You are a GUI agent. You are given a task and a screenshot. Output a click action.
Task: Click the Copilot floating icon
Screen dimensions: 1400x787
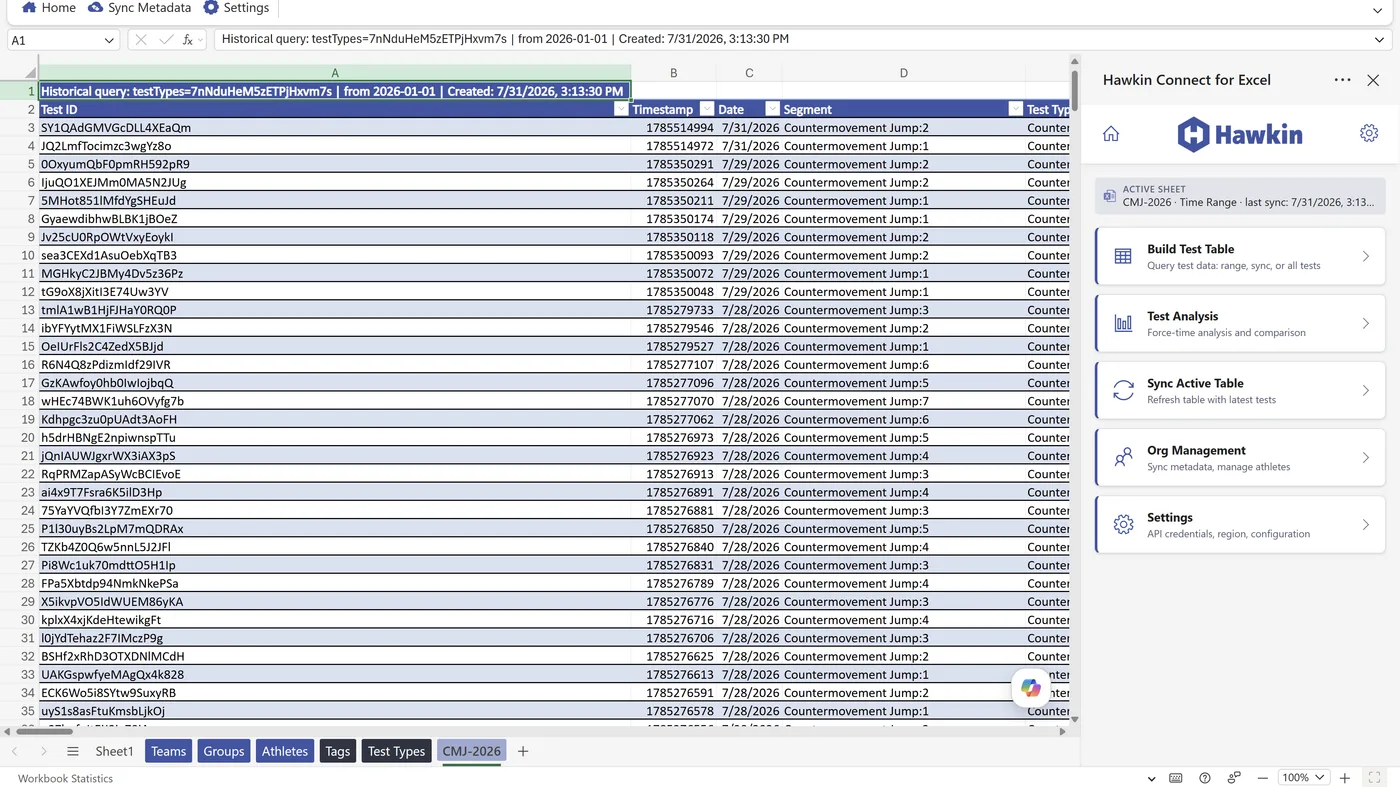click(x=1031, y=688)
